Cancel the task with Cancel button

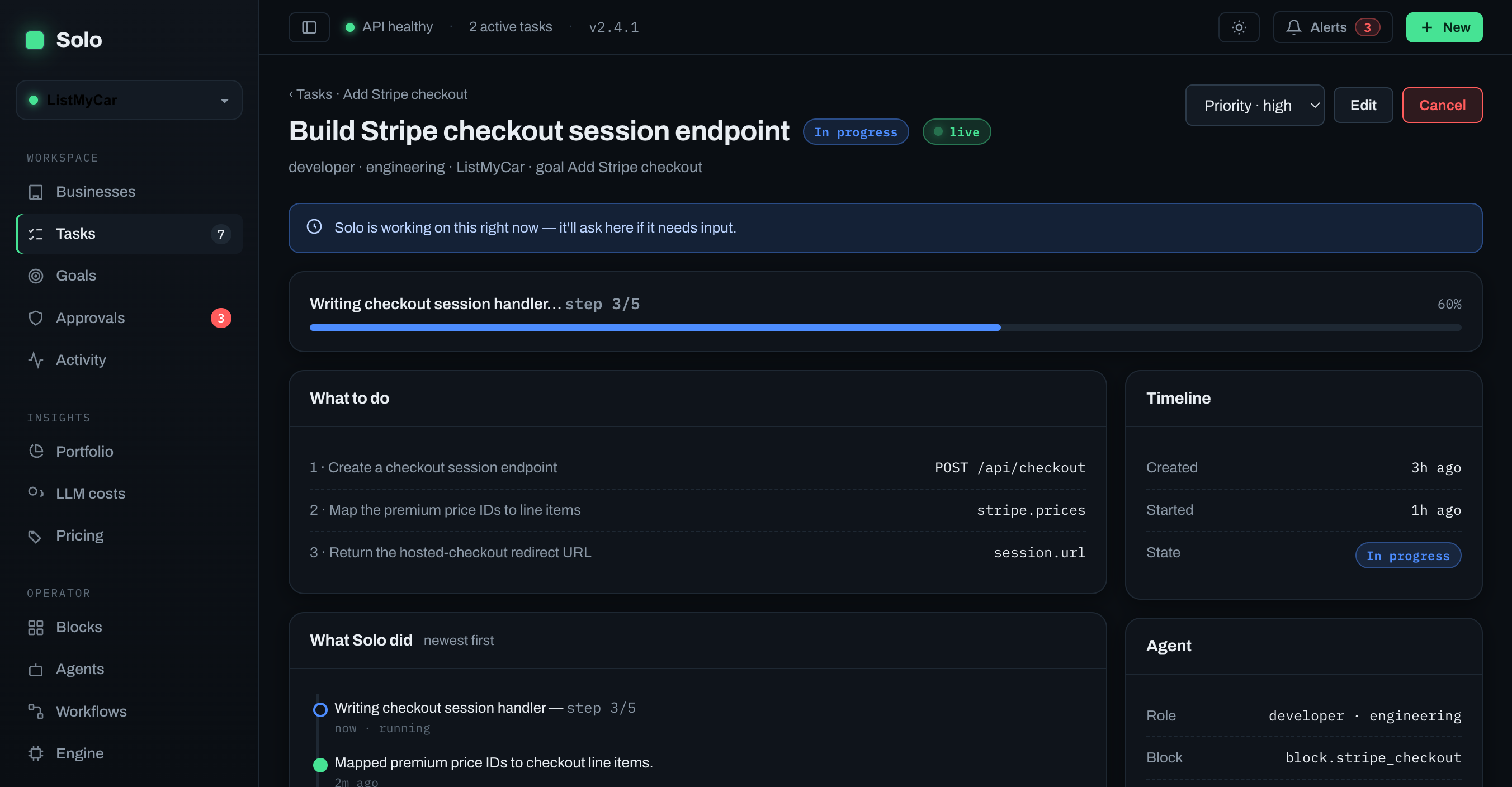coord(1442,105)
